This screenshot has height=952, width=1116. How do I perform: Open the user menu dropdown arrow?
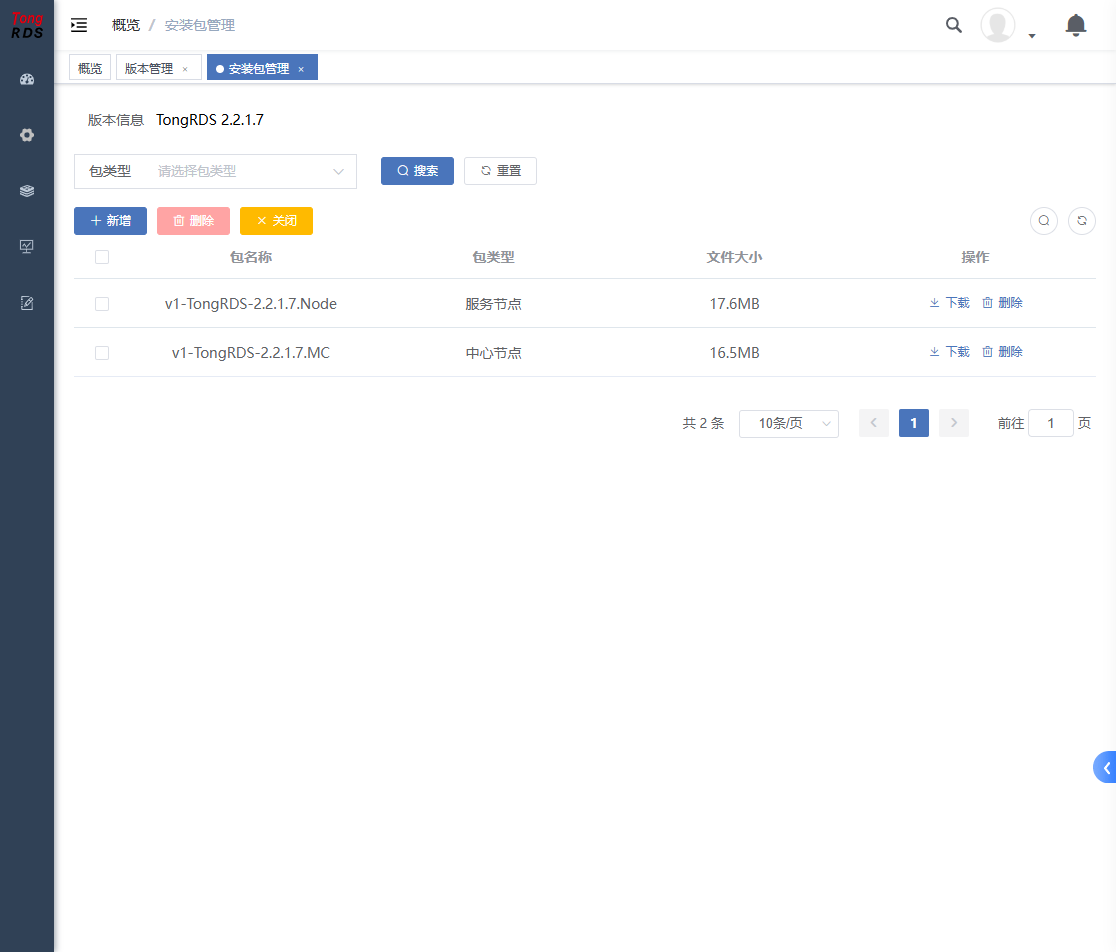tap(1031, 36)
